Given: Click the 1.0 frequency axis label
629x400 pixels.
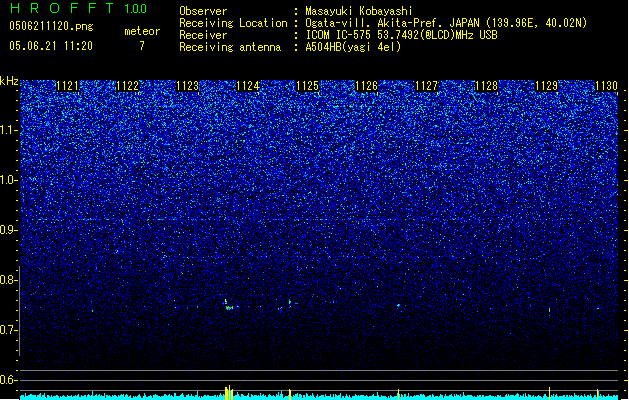Looking at the screenshot, I should click(8, 180).
